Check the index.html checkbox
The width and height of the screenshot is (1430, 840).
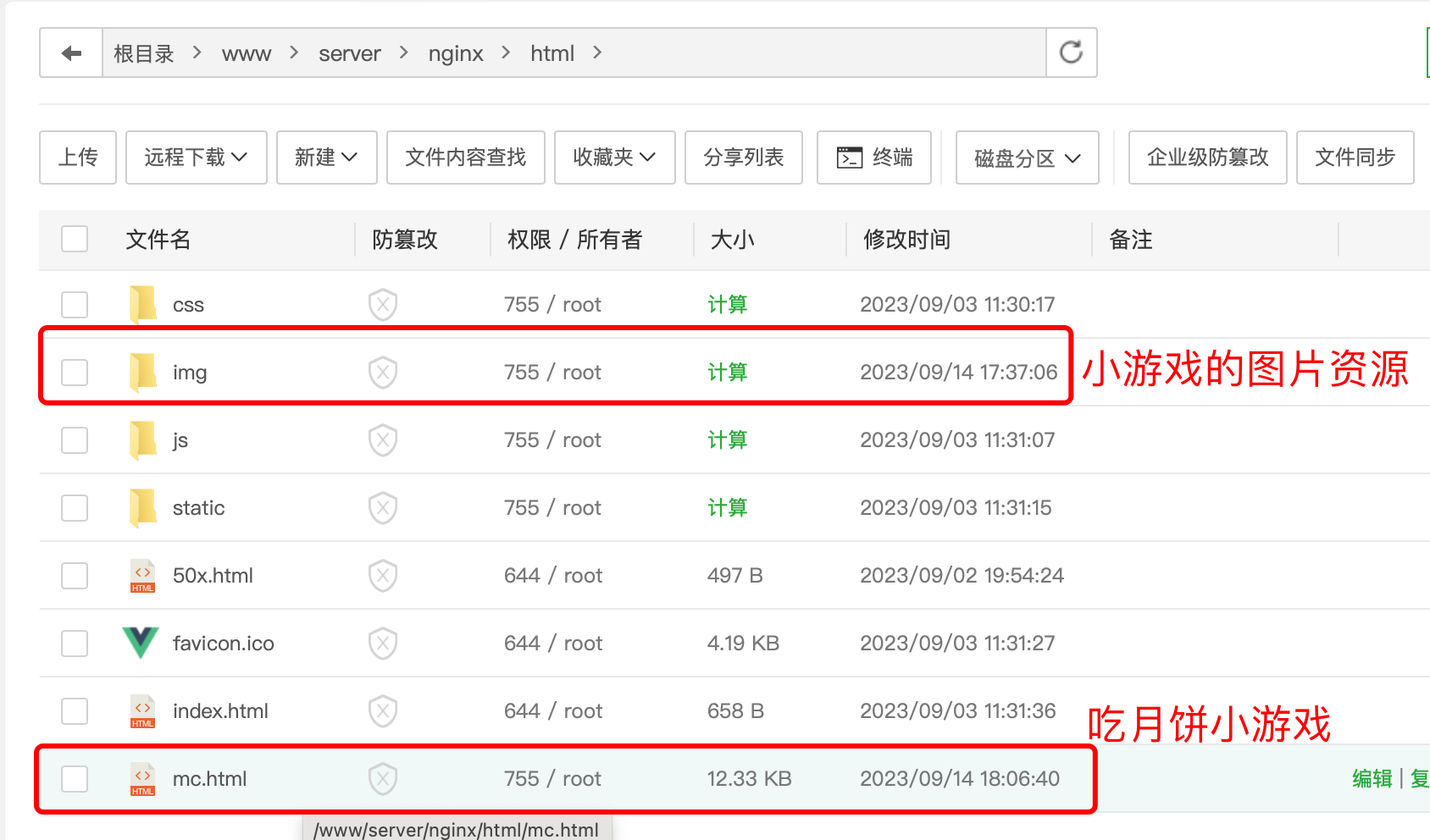(75, 711)
